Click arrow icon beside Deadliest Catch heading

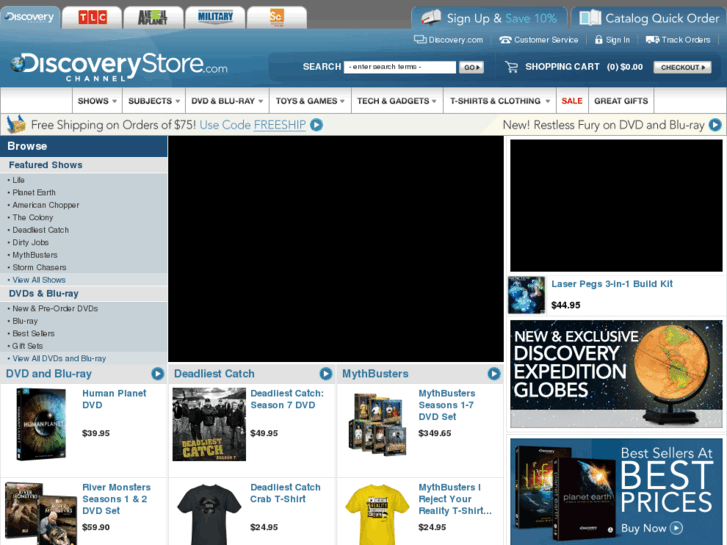point(326,373)
